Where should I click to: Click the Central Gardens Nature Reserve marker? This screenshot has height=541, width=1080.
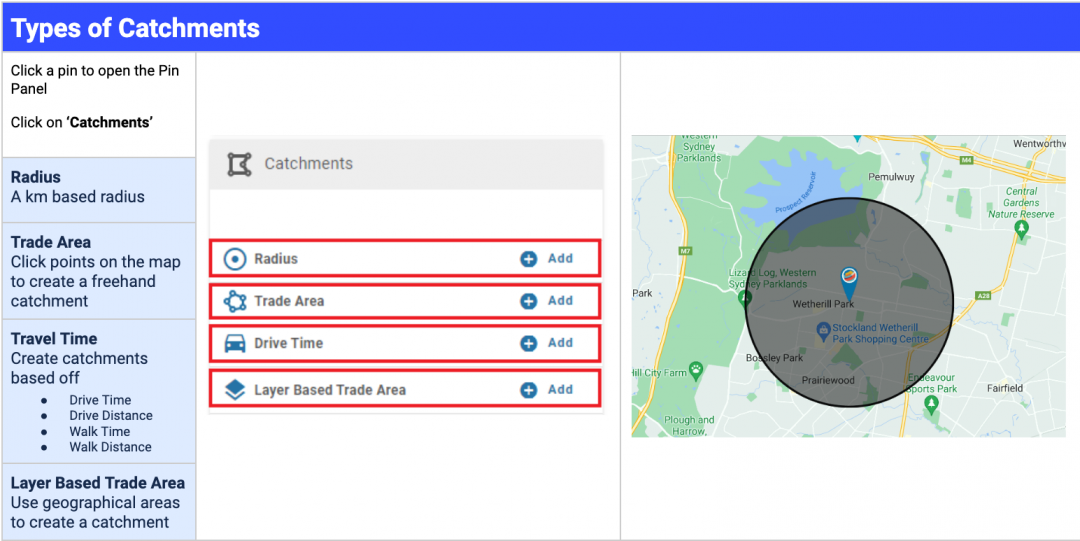[x=1021, y=229]
